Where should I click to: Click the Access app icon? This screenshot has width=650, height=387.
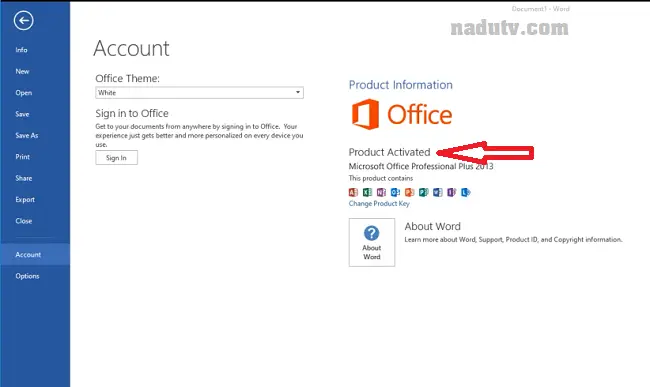point(353,192)
